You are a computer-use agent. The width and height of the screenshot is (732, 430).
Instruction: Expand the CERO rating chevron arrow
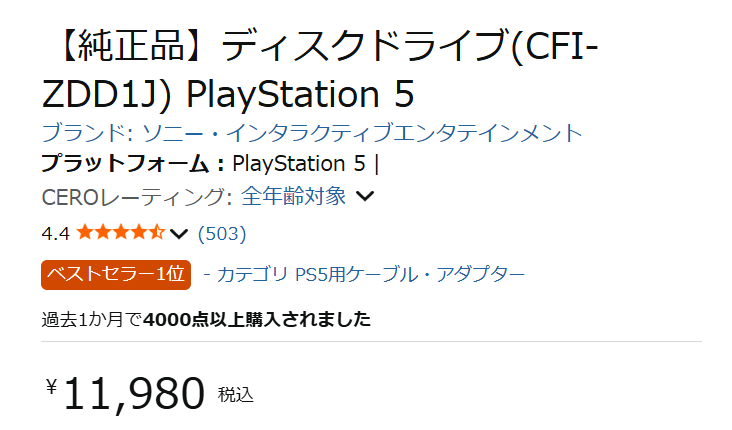[365, 196]
